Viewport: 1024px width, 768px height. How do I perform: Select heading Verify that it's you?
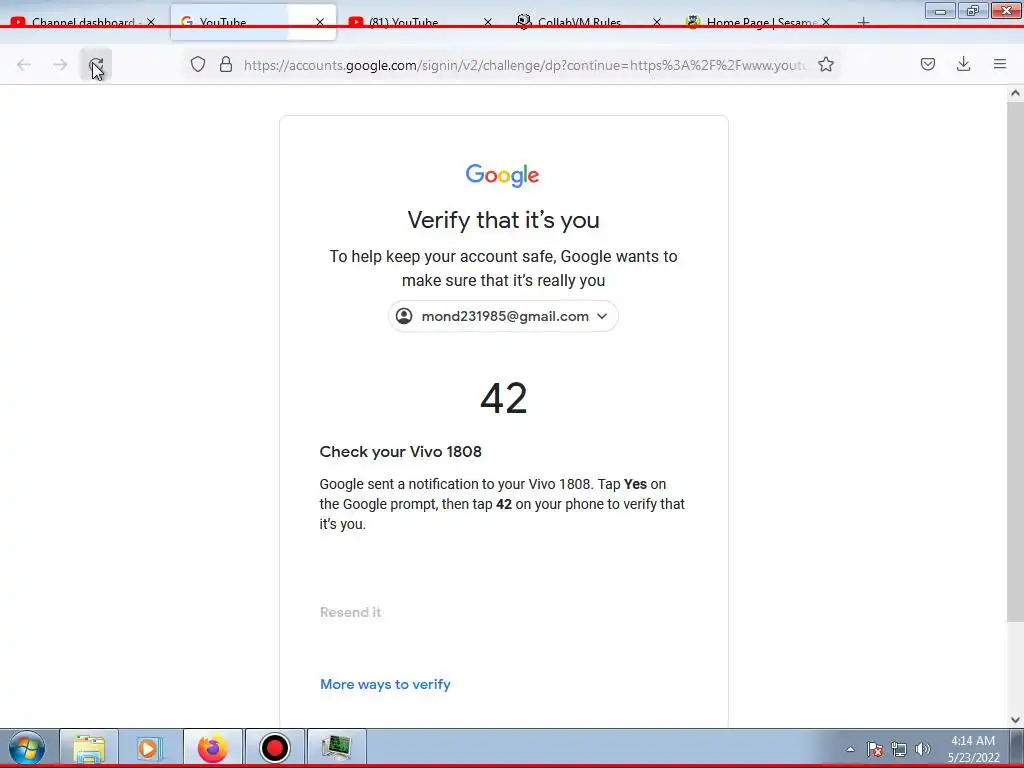point(504,220)
